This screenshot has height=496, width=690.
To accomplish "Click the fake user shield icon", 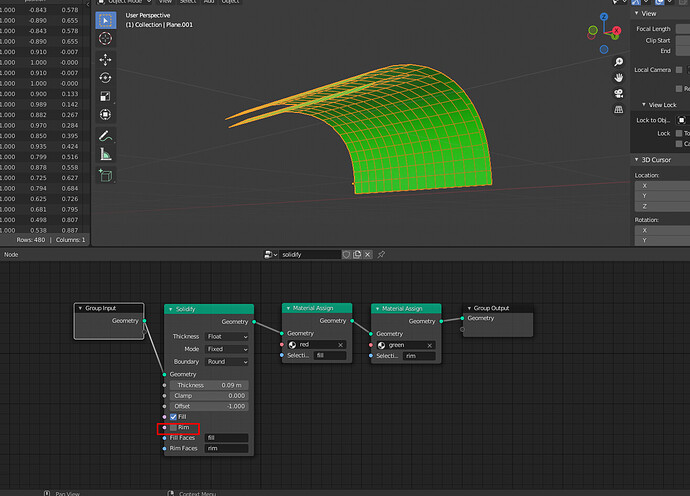I will pyautogui.click(x=346, y=254).
